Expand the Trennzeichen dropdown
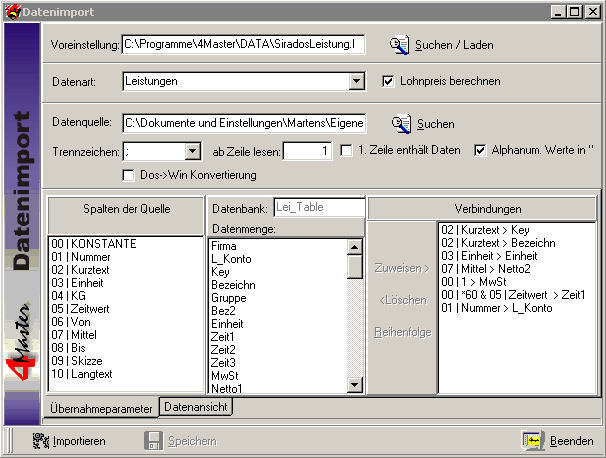This screenshot has height=458, width=606. (192, 151)
